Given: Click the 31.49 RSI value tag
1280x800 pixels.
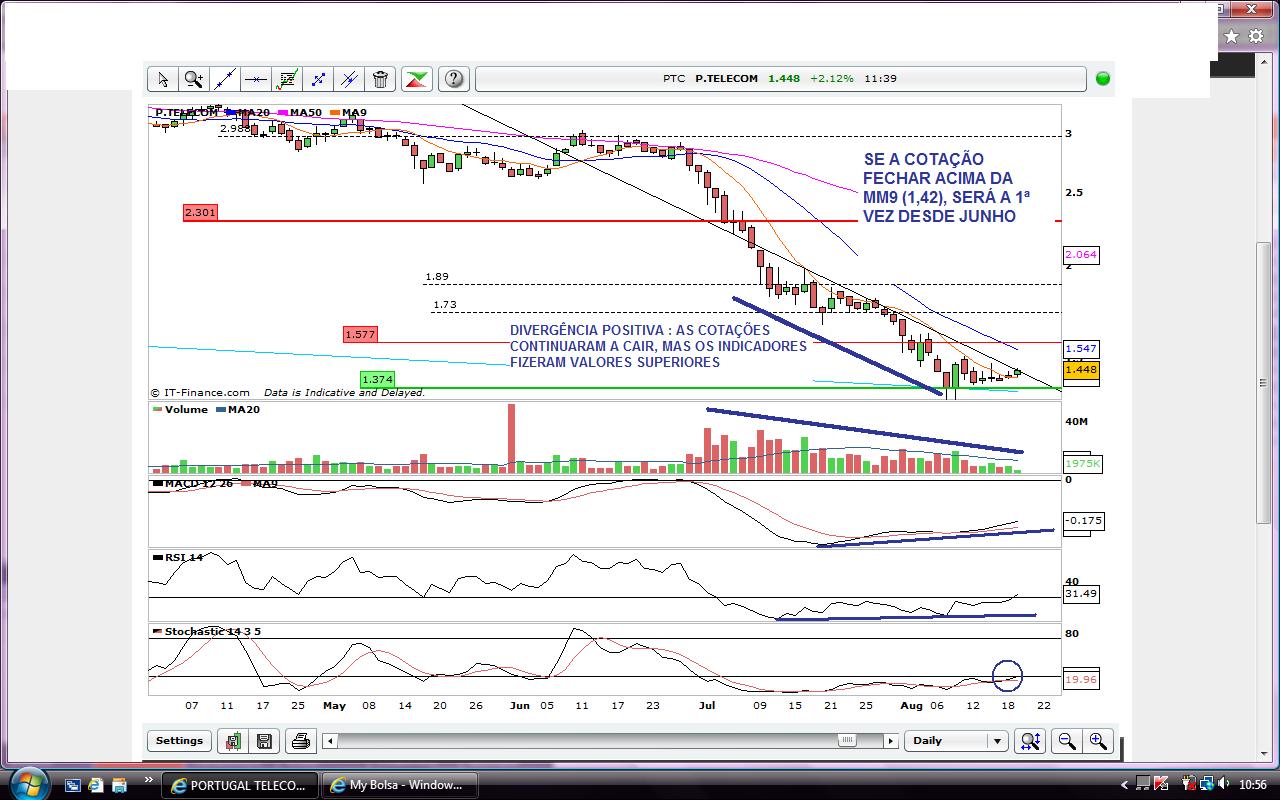Looking at the screenshot, I should [x=1081, y=593].
